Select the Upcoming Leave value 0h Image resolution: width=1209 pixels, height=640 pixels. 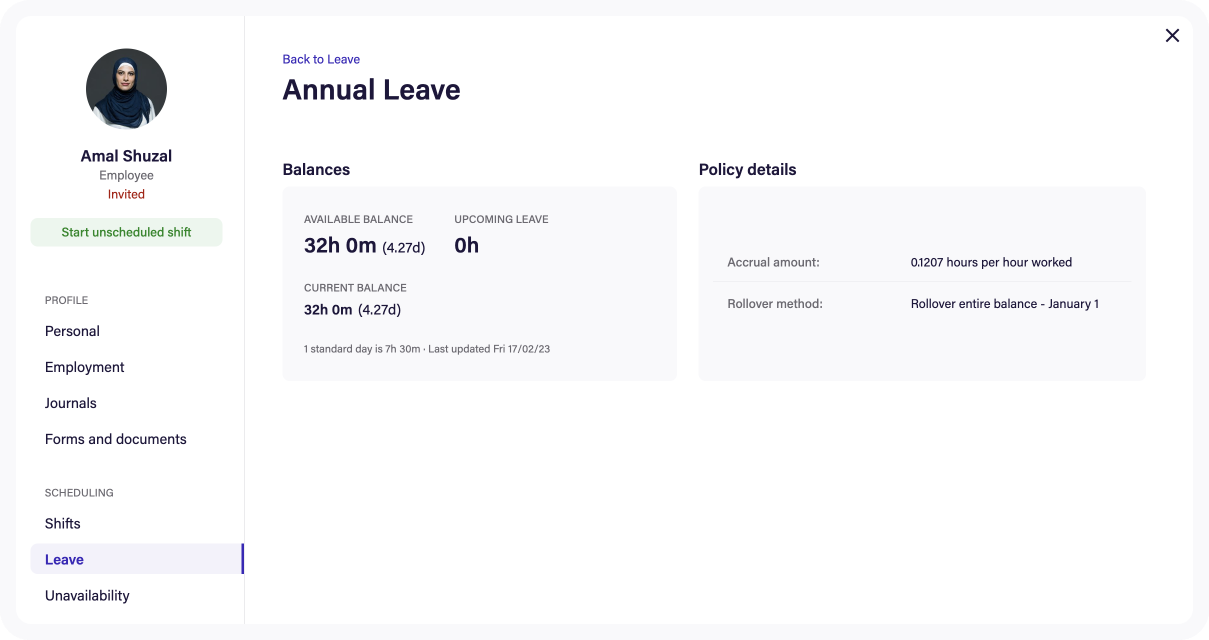click(466, 245)
